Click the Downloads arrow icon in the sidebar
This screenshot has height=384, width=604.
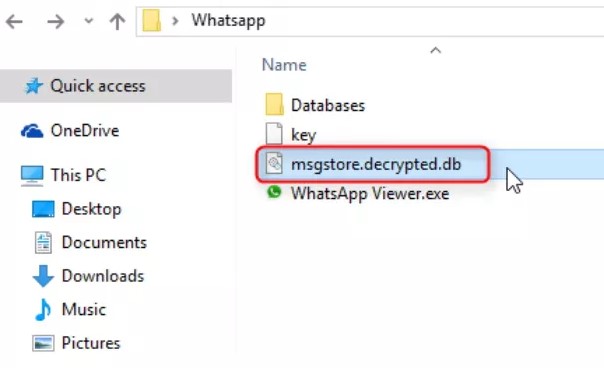[x=43, y=276]
